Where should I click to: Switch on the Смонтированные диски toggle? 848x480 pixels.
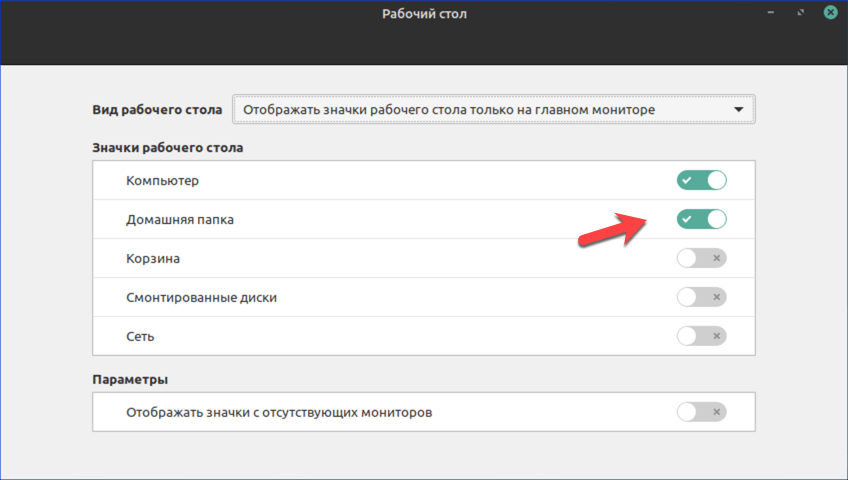click(701, 297)
